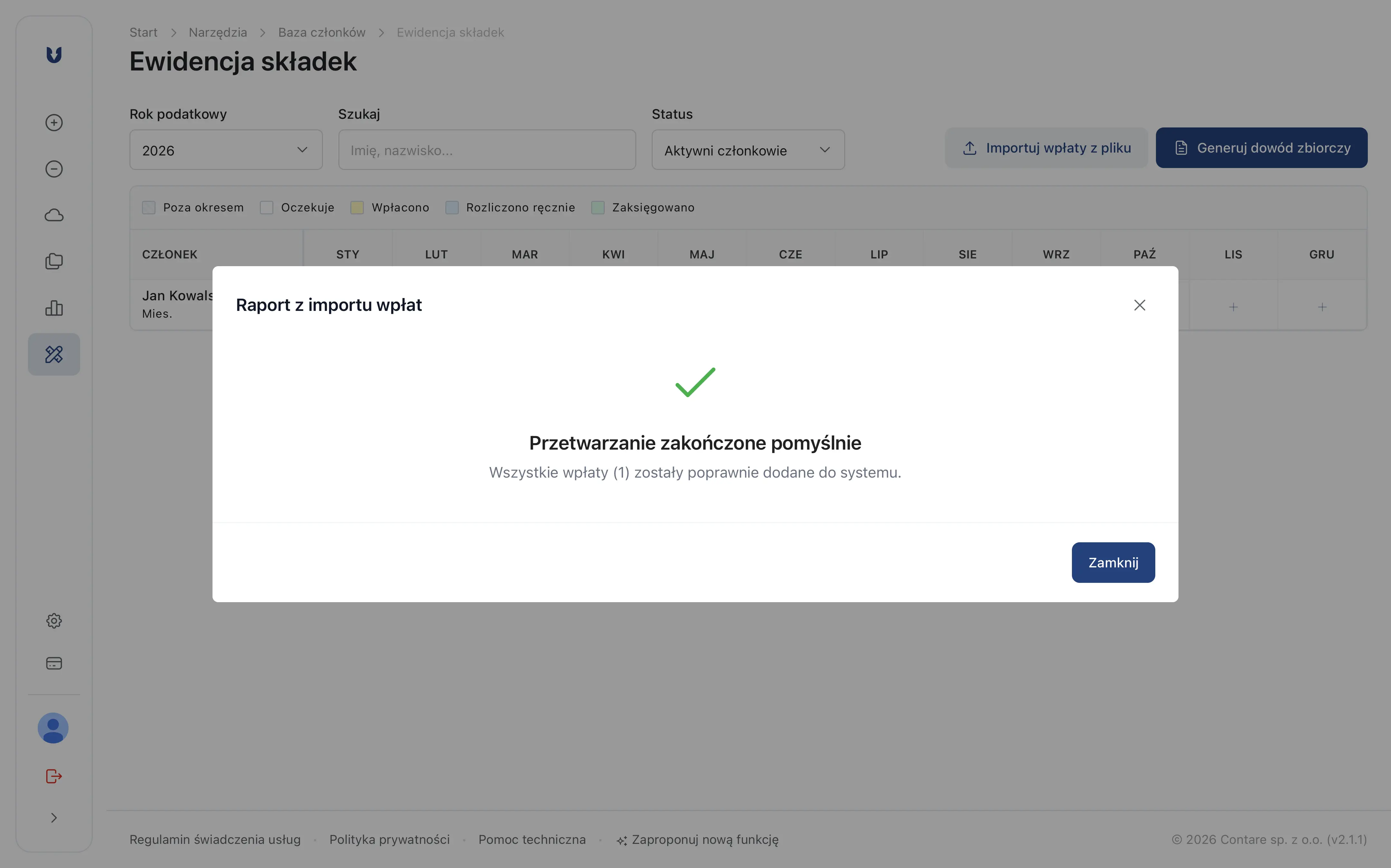Open Baza członków from the breadcrumb
This screenshot has height=868, width=1391.
[x=322, y=32]
